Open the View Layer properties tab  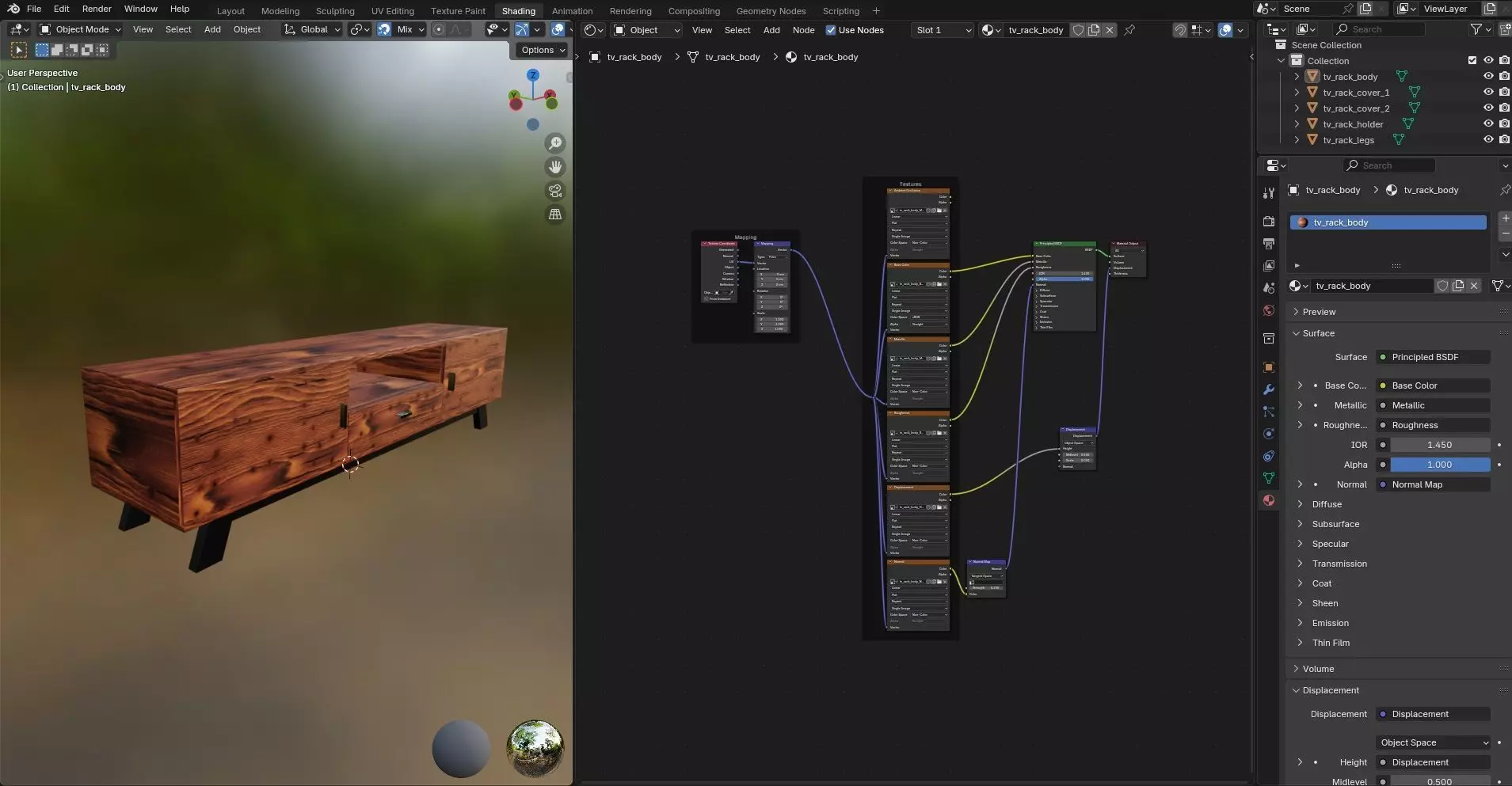pos(1269,265)
